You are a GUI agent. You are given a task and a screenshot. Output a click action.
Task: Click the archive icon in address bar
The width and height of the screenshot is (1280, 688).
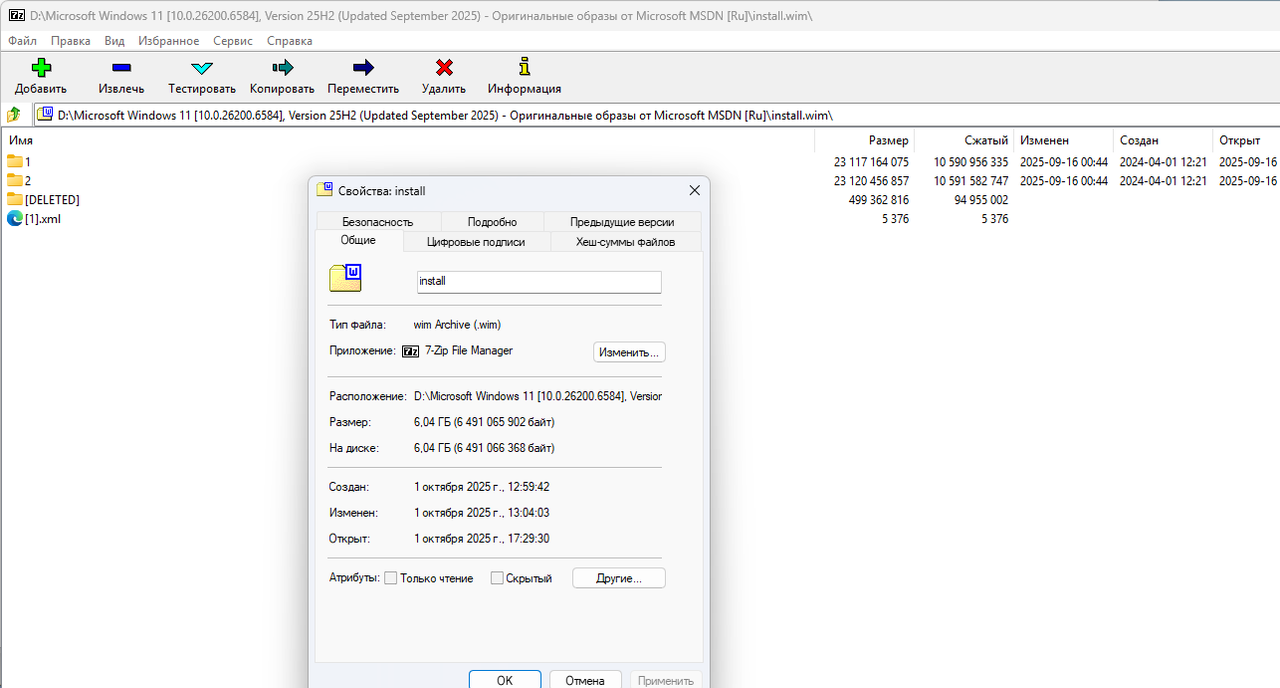pos(46,114)
